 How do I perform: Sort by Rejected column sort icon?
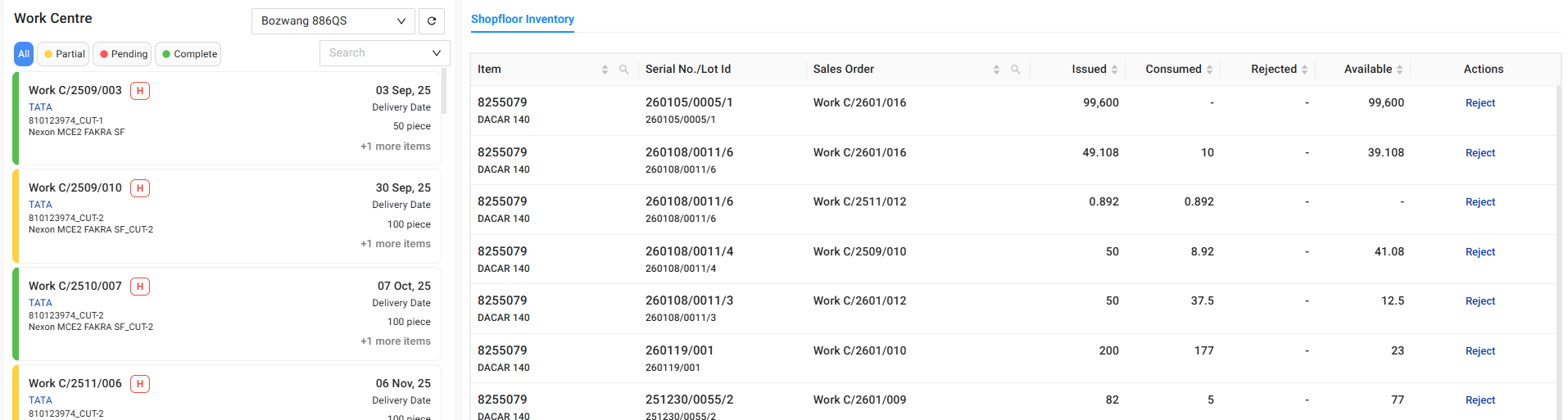click(1304, 70)
